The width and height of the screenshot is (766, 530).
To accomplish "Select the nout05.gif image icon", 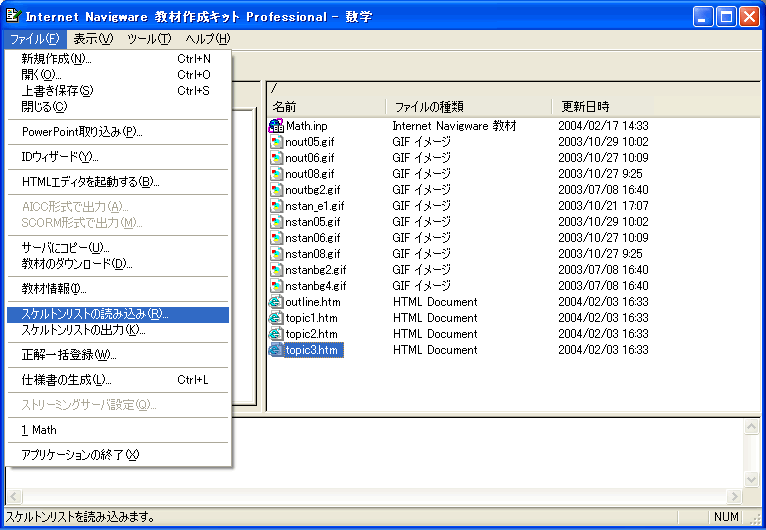I will [x=277, y=142].
